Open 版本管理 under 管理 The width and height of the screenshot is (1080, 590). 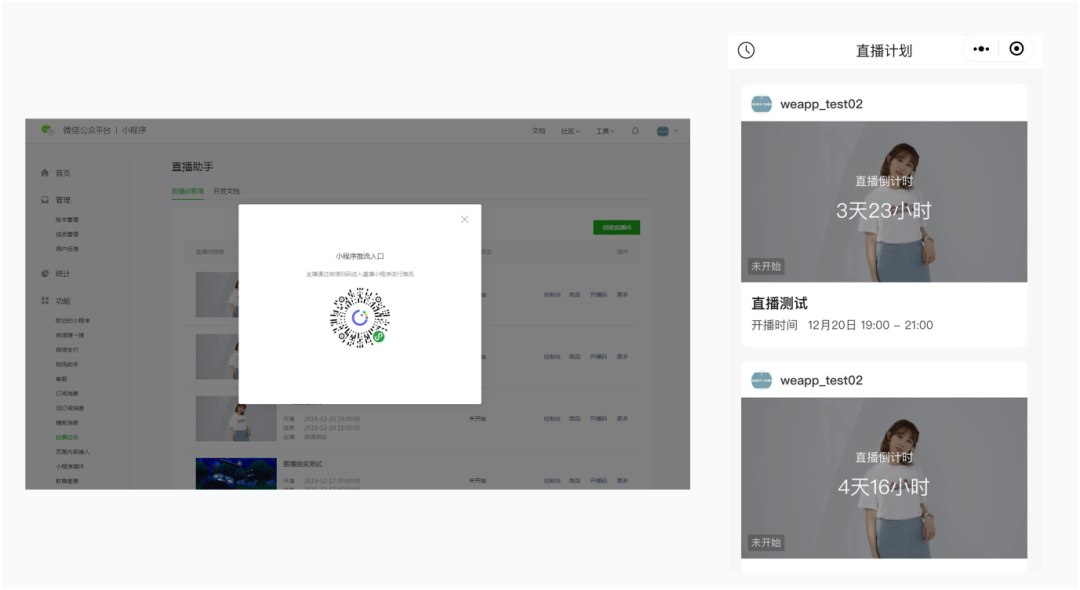pyautogui.click(x=67, y=220)
